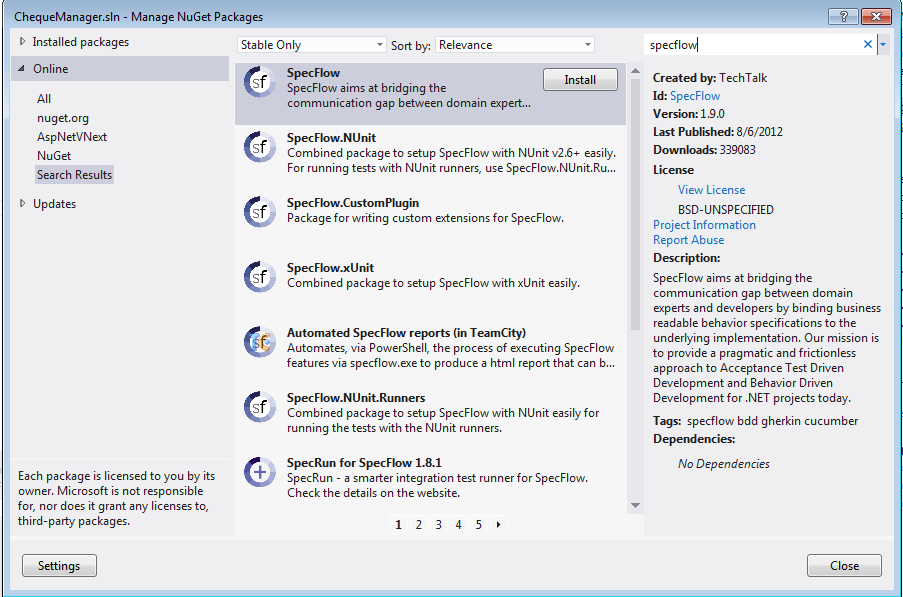Go to results page 2
903x597 pixels.
pyautogui.click(x=419, y=524)
